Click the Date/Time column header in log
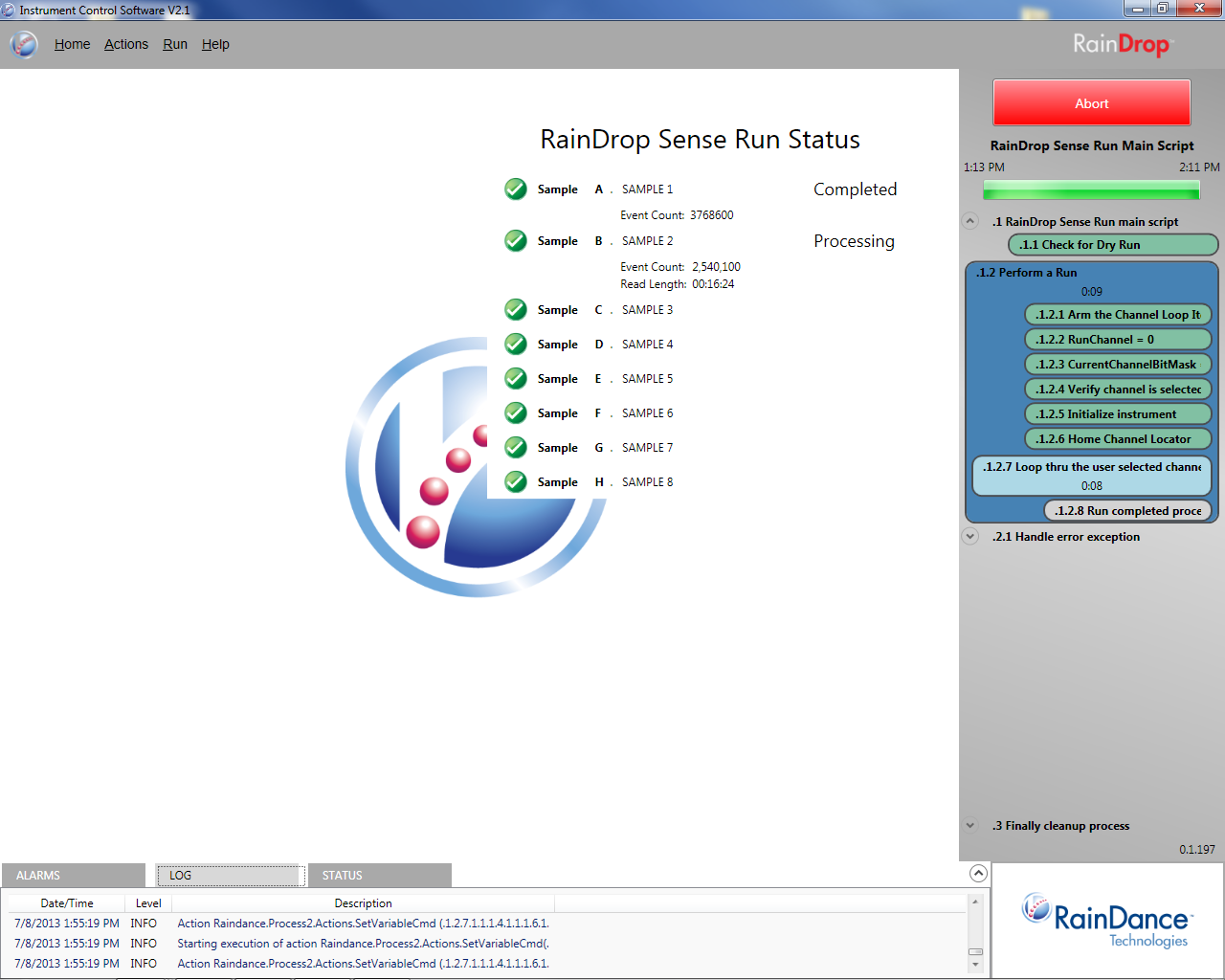Image resolution: width=1225 pixels, height=980 pixels. click(67, 903)
